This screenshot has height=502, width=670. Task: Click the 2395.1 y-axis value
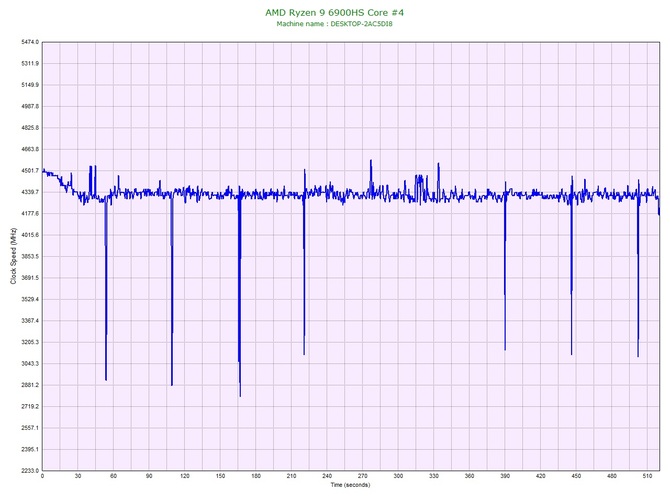coord(30,449)
